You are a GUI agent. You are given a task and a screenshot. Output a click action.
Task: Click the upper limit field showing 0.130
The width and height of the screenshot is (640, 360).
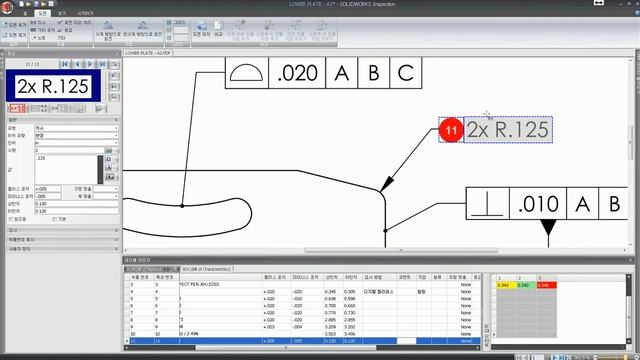point(76,204)
